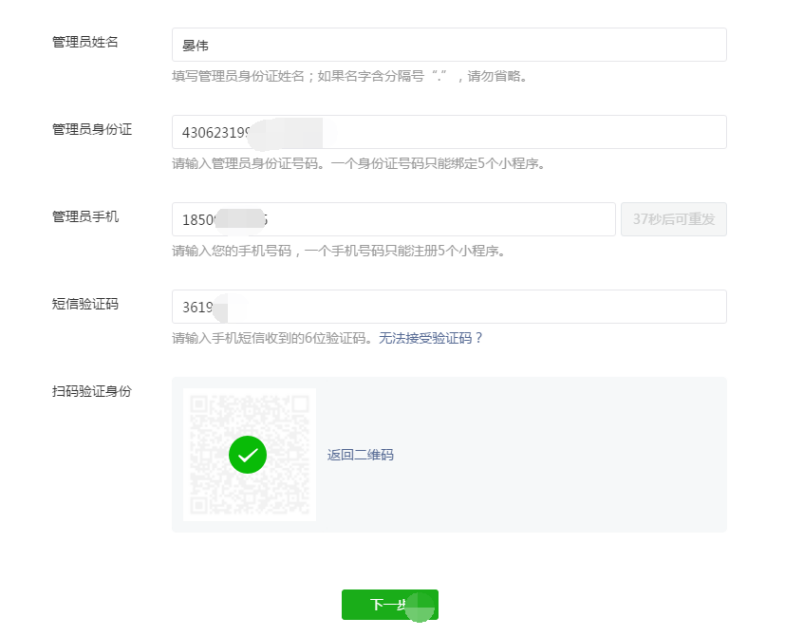Click the 短信验证码 SMS code field
The width and height of the screenshot is (803, 636).
449,307
